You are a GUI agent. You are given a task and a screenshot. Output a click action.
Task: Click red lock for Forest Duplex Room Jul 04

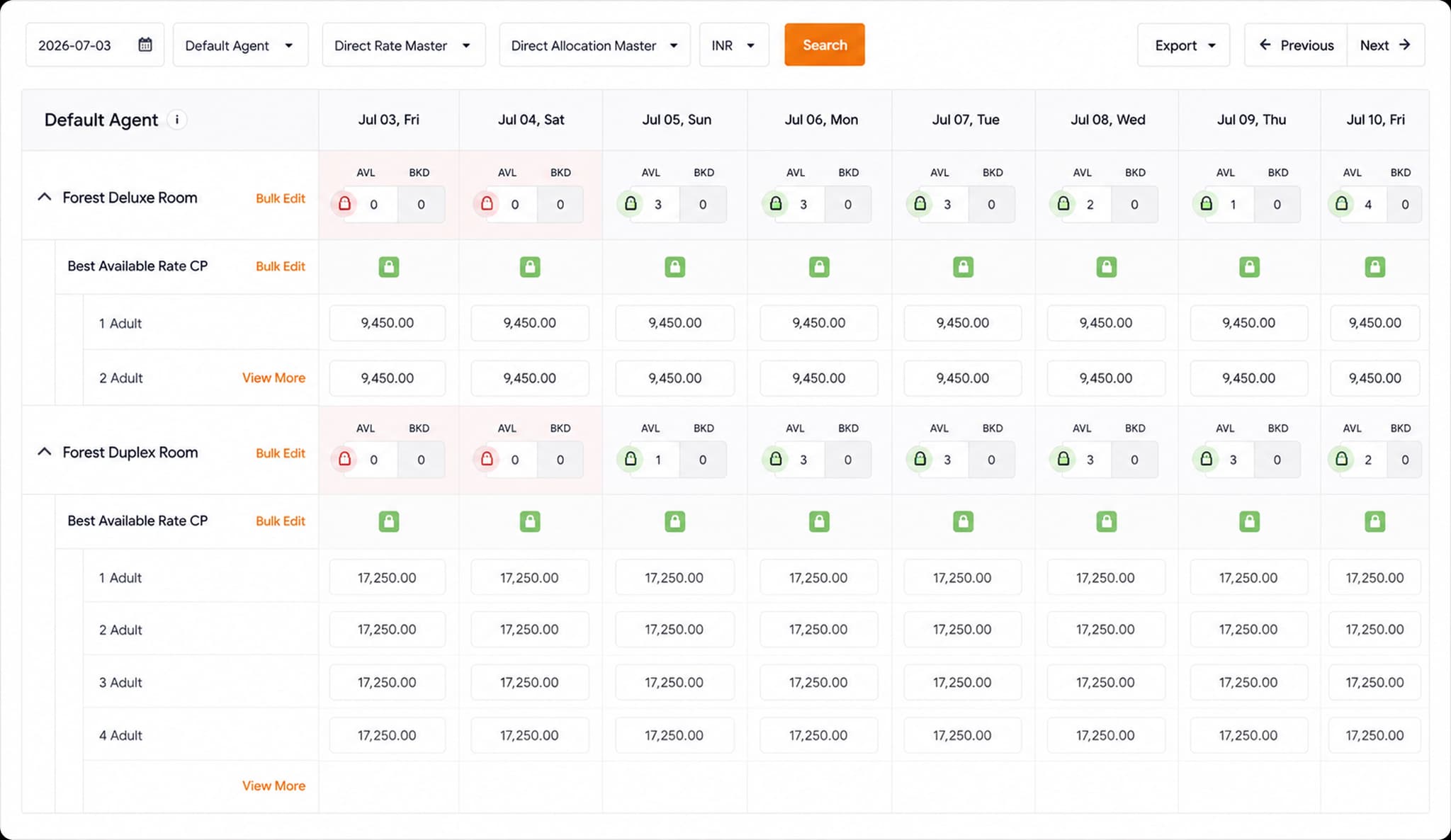click(487, 459)
